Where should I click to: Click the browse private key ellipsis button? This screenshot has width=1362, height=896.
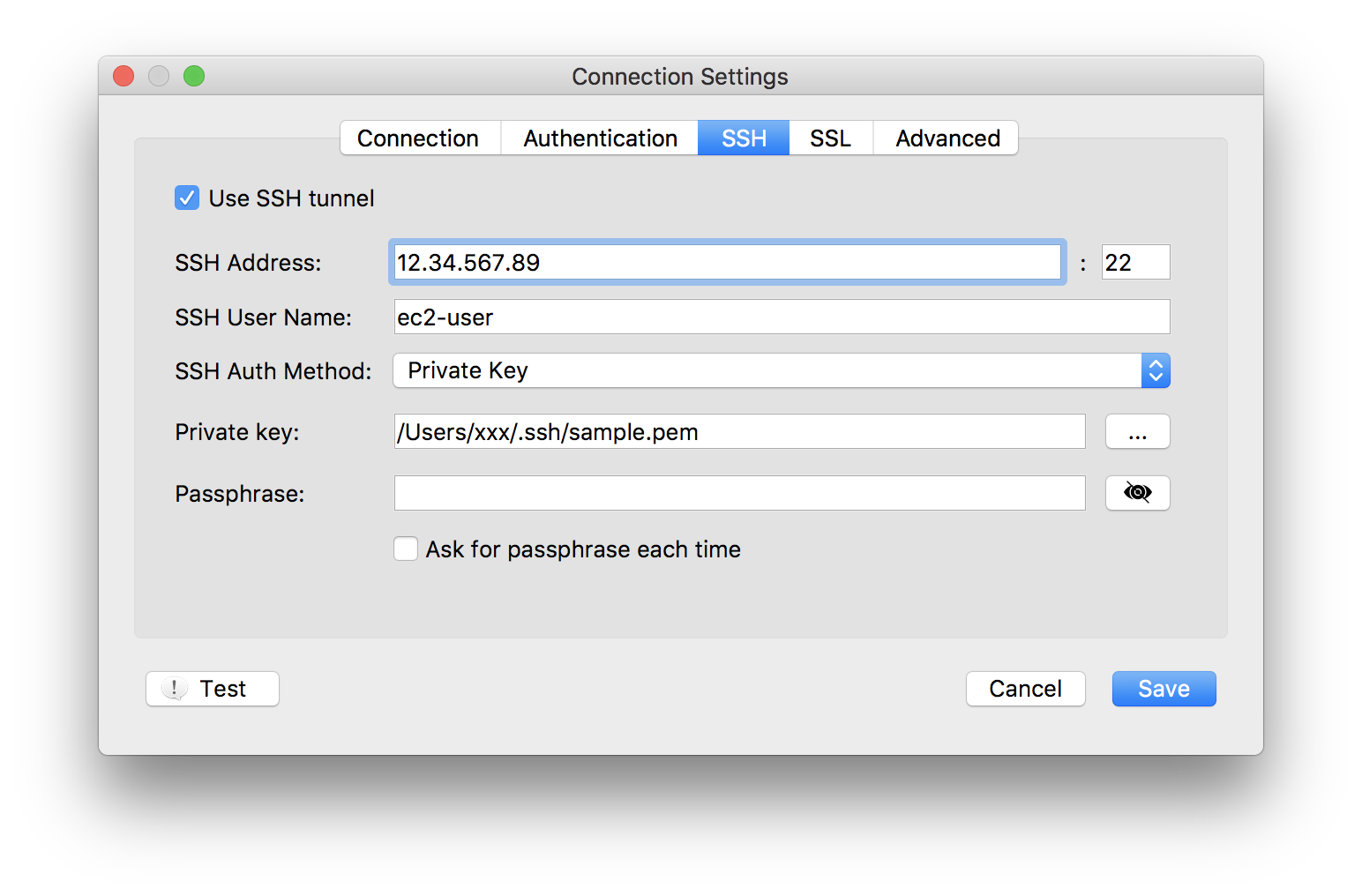[x=1137, y=432]
